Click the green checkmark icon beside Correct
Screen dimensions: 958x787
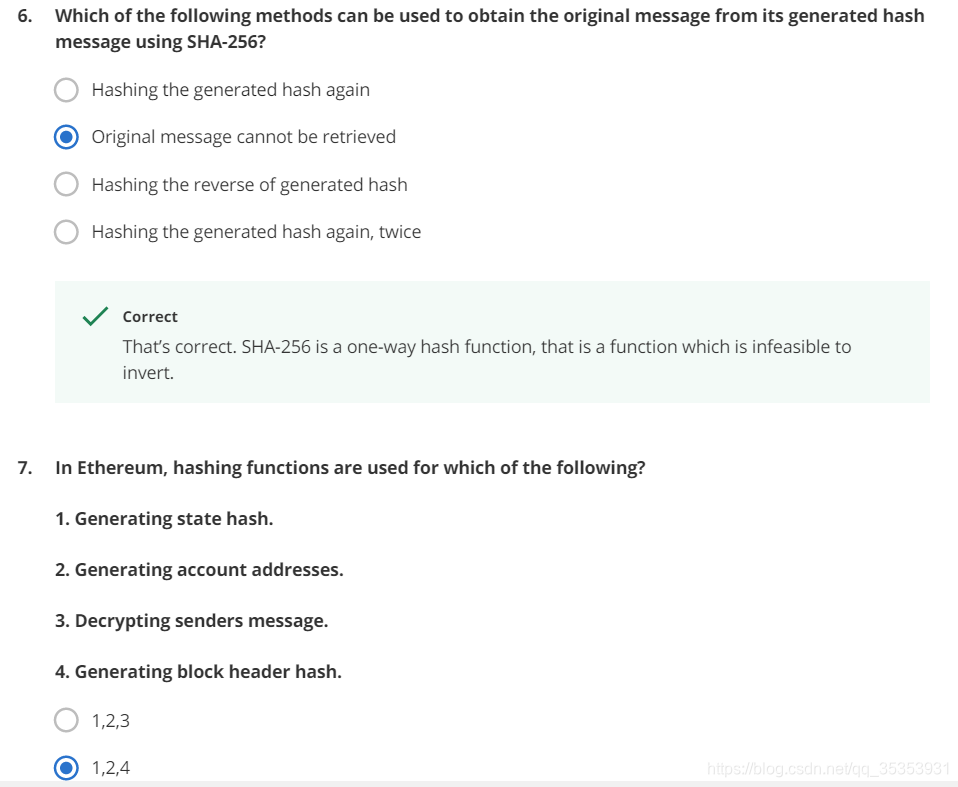click(96, 316)
